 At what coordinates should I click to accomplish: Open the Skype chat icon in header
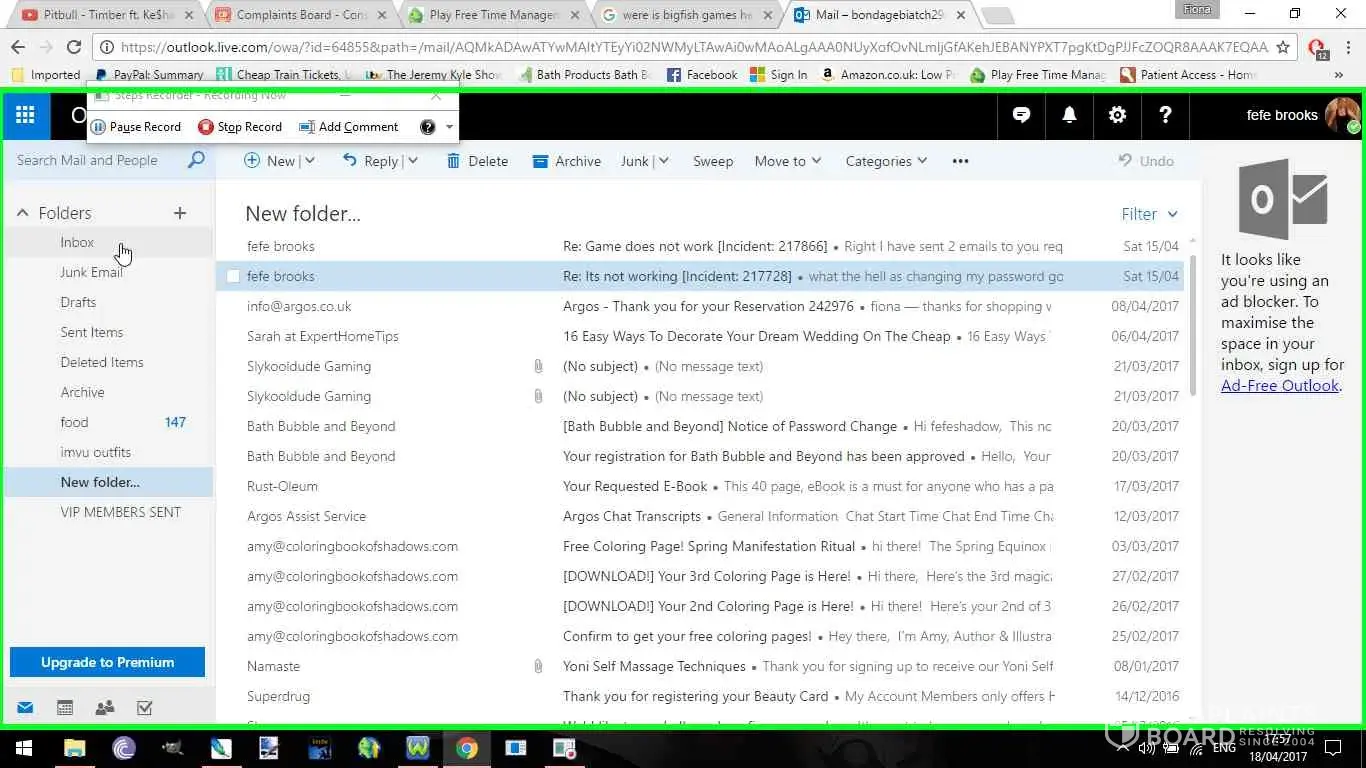pyautogui.click(x=1021, y=115)
